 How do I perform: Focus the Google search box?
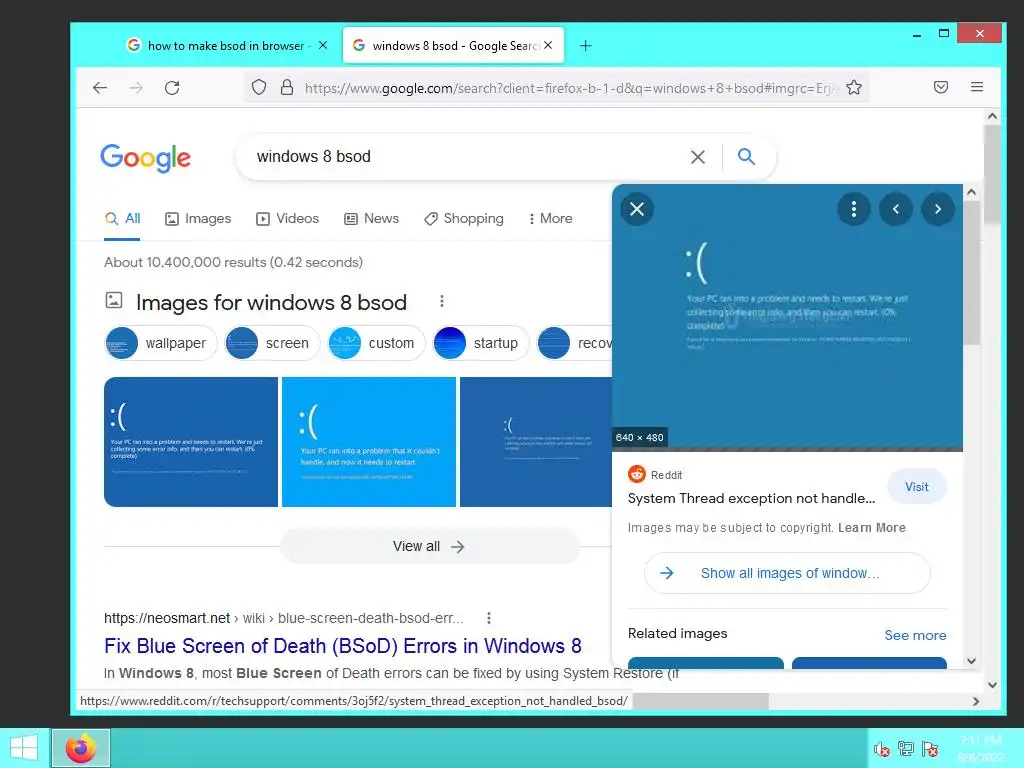tap(464, 157)
